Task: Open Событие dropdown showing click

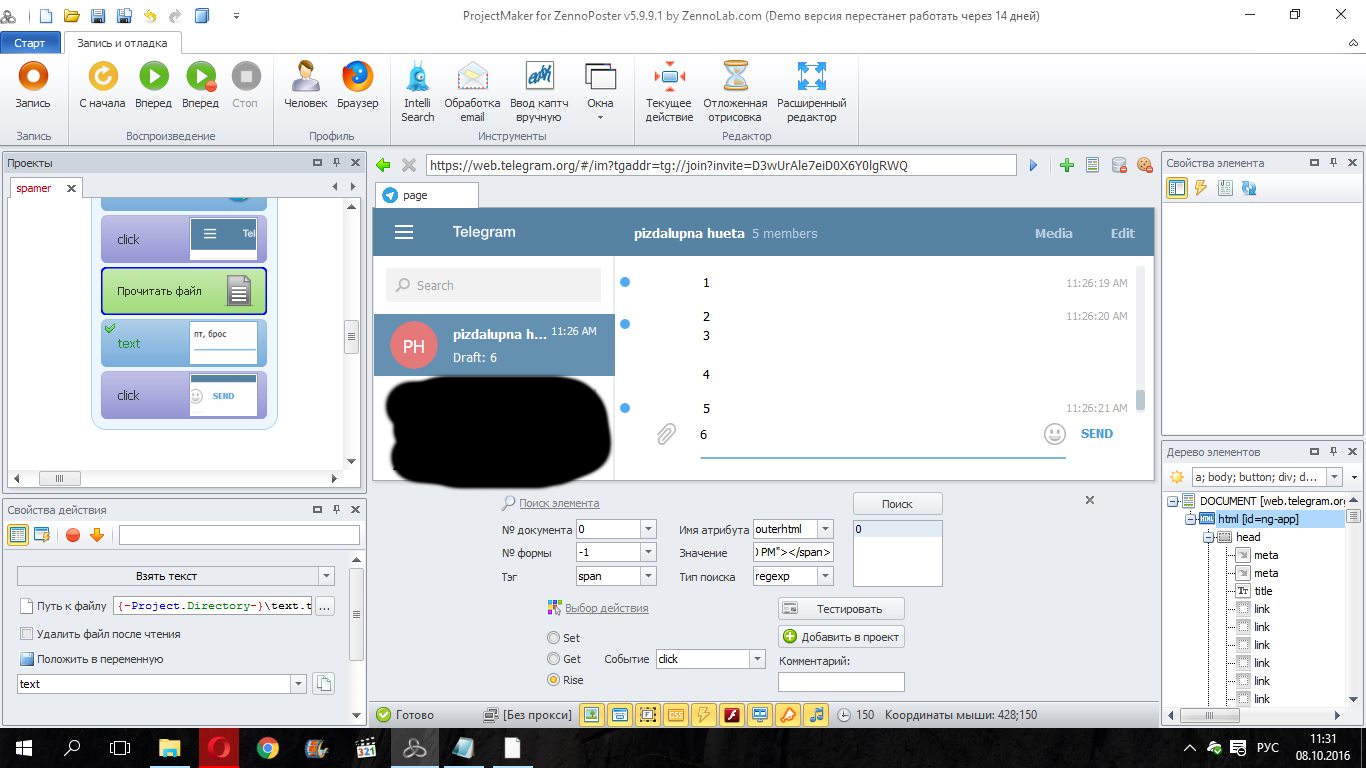Action: [x=757, y=659]
